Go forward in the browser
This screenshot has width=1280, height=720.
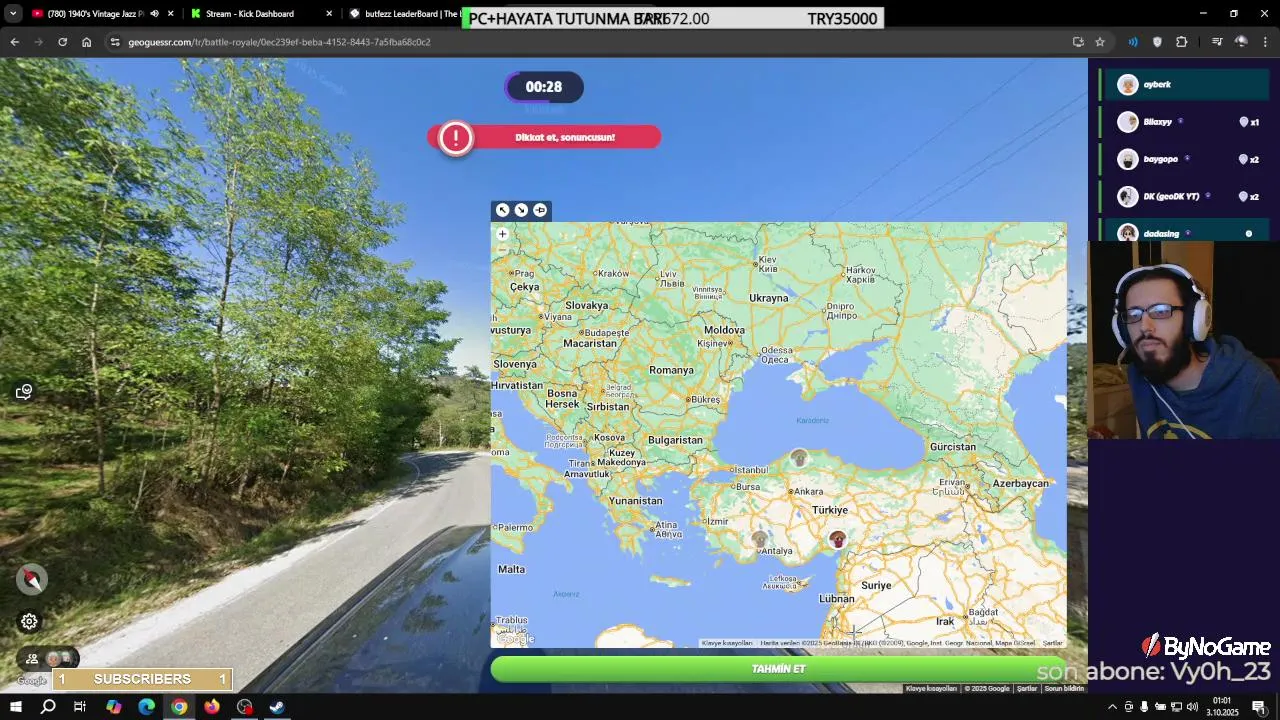[38, 42]
